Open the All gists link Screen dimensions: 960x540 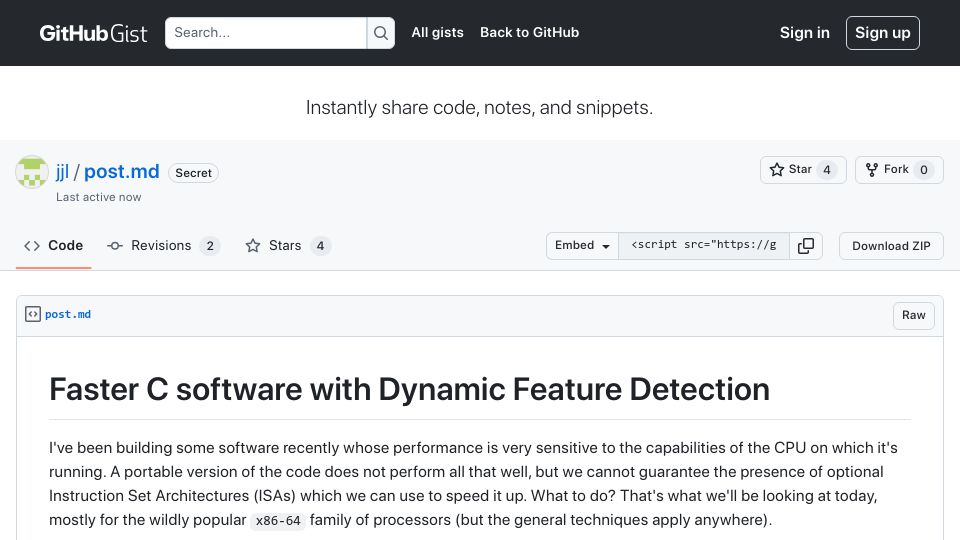[437, 32]
